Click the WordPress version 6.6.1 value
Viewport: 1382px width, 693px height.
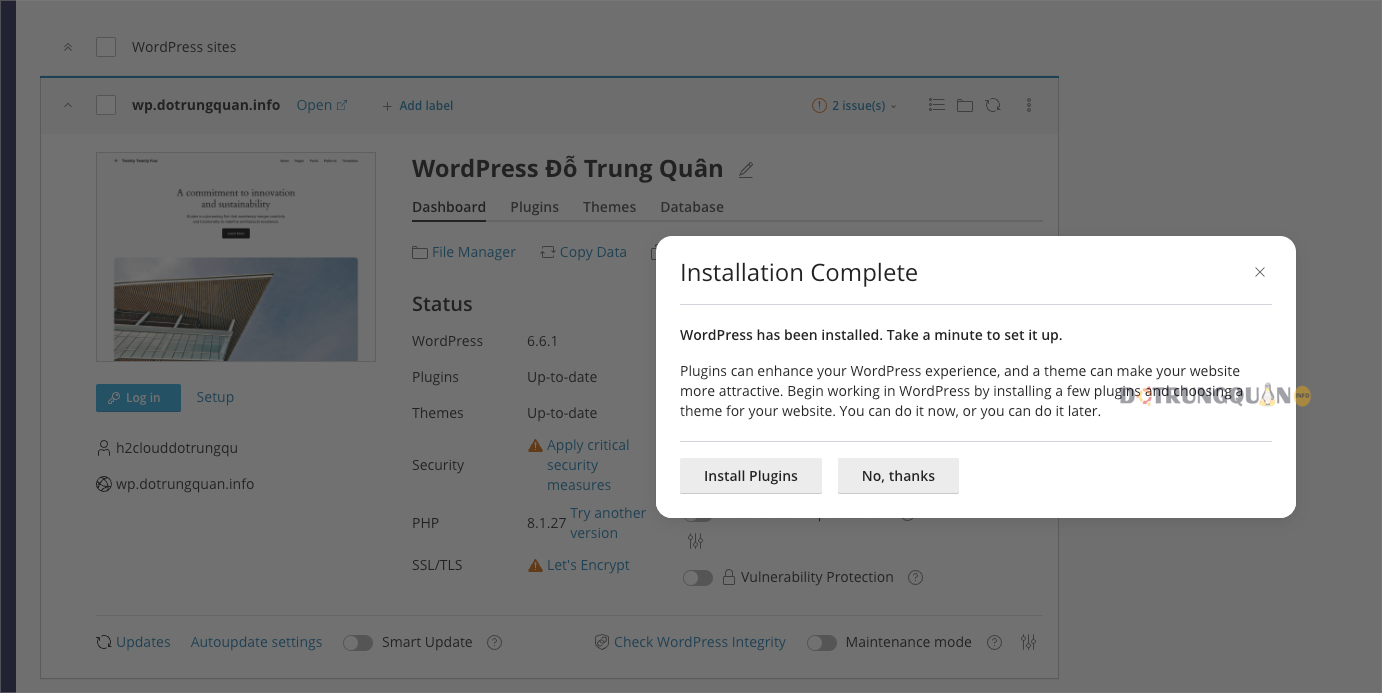[542, 341]
